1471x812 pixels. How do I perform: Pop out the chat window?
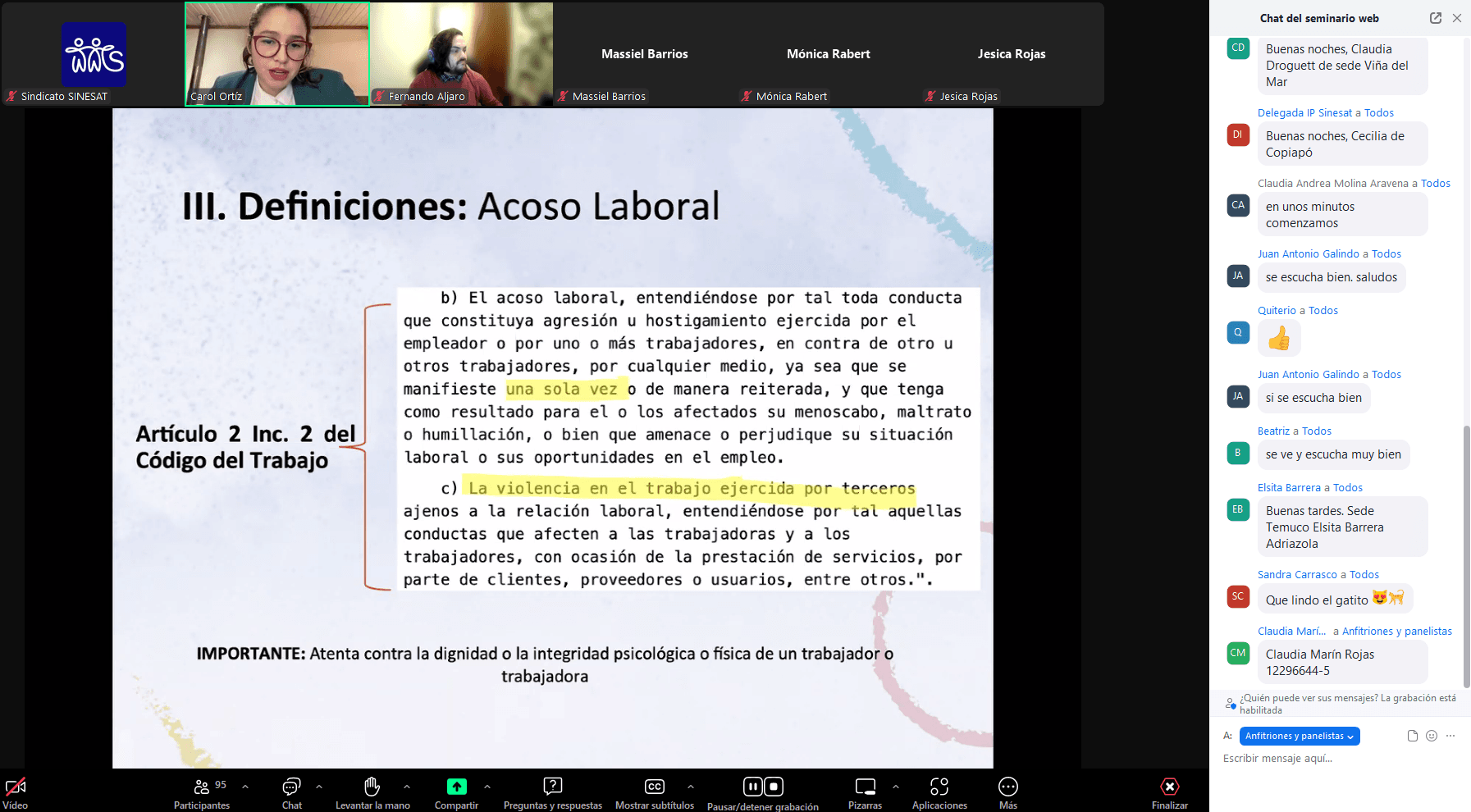(1435, 18)
